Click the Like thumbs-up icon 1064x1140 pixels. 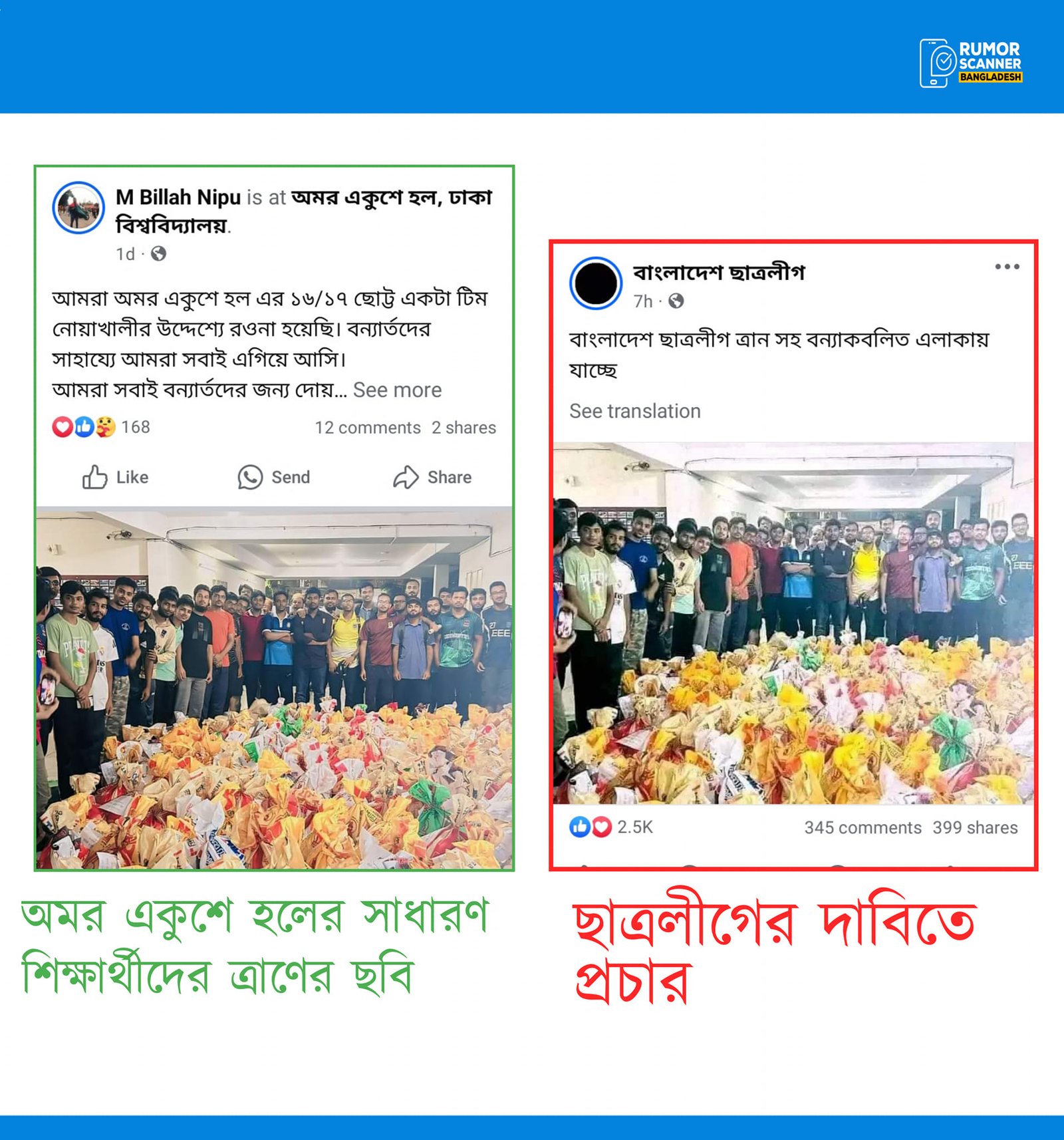(x=94, y=477)
